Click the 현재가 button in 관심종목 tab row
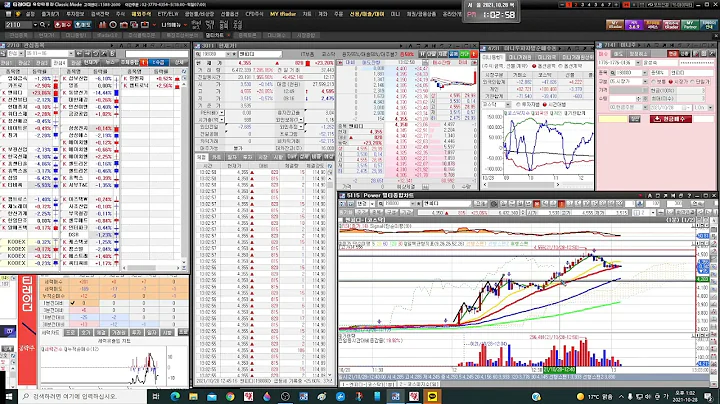 91,62
